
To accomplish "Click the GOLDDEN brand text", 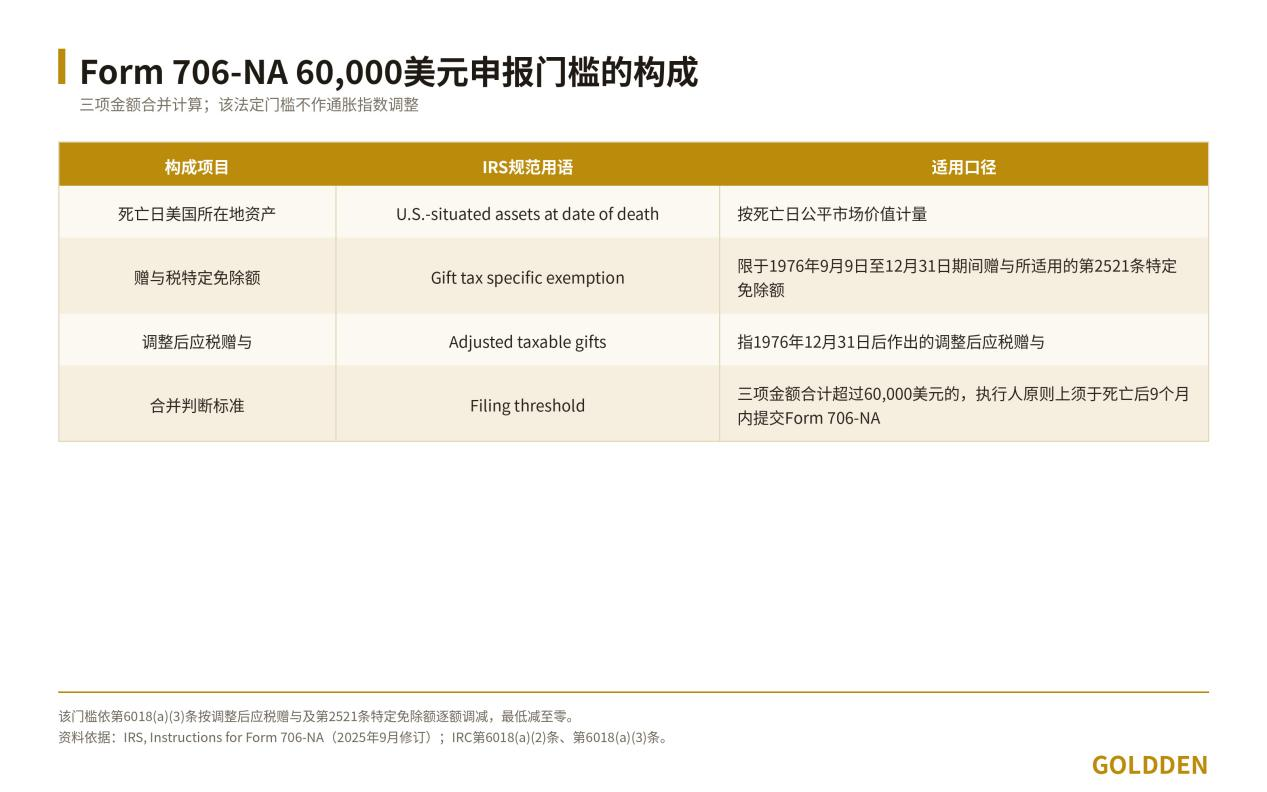I will click(x=1150, y=765).
